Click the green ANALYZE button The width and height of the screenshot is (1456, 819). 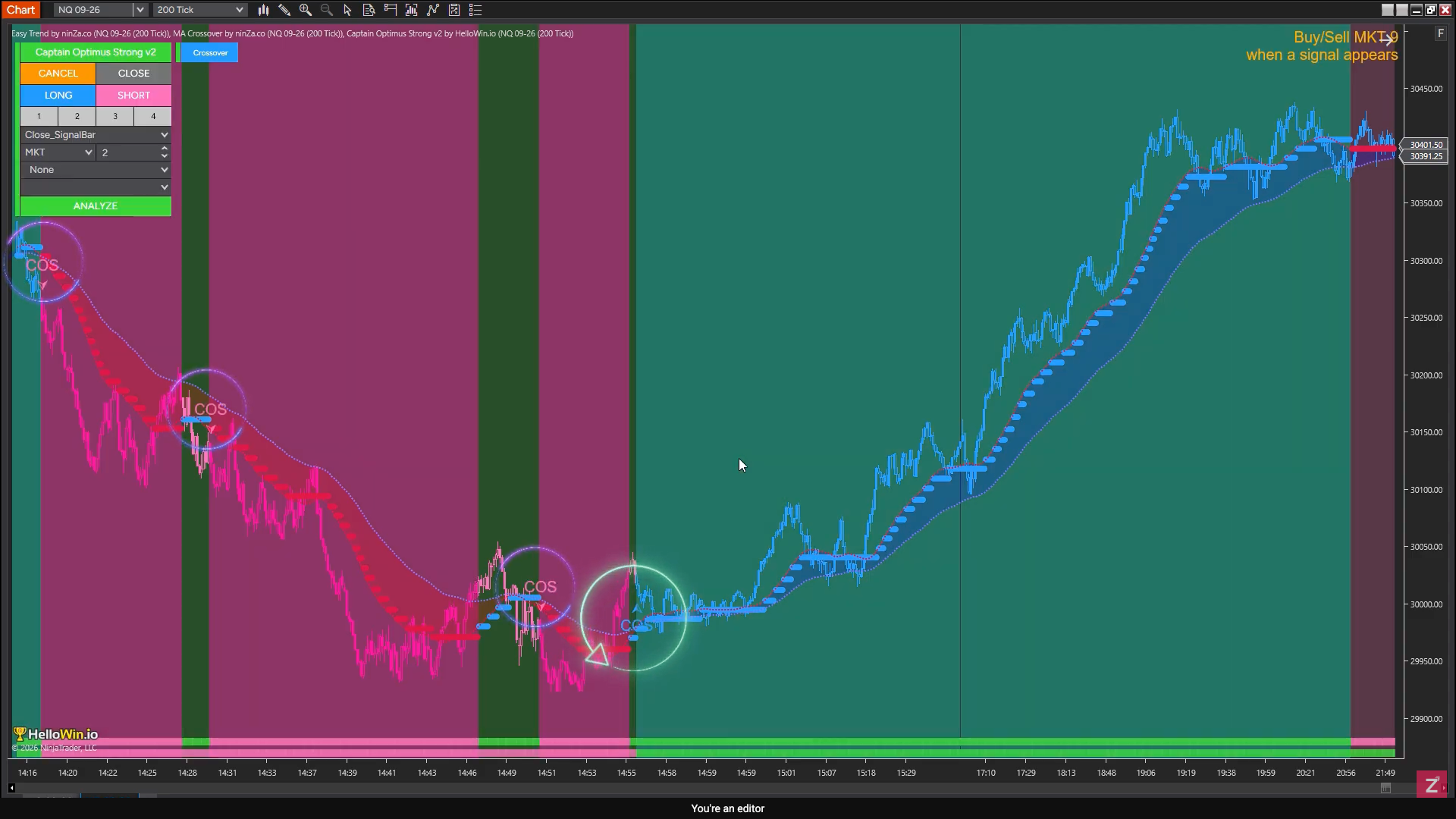(96, 206)
